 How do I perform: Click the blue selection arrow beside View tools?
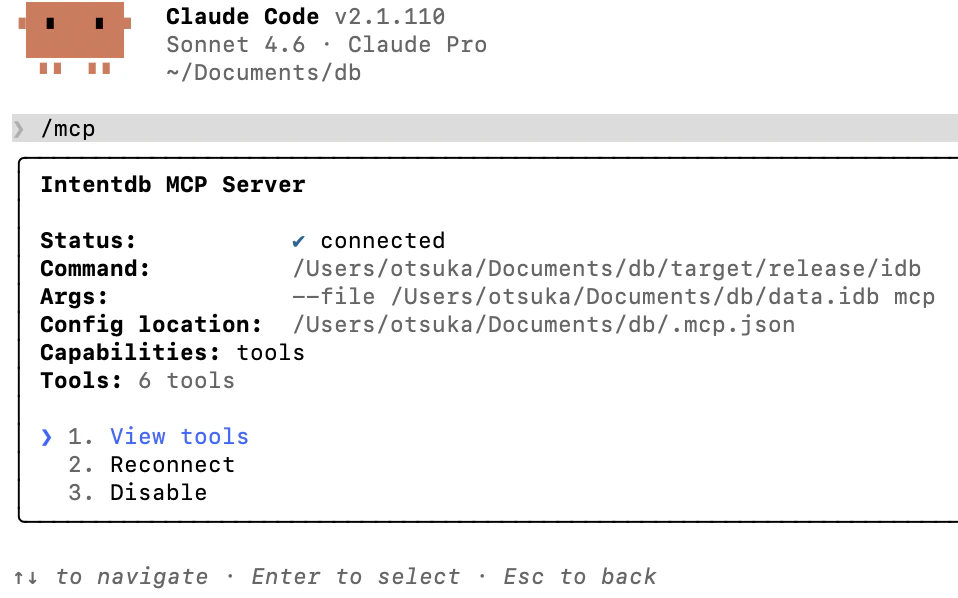(46, 437)
